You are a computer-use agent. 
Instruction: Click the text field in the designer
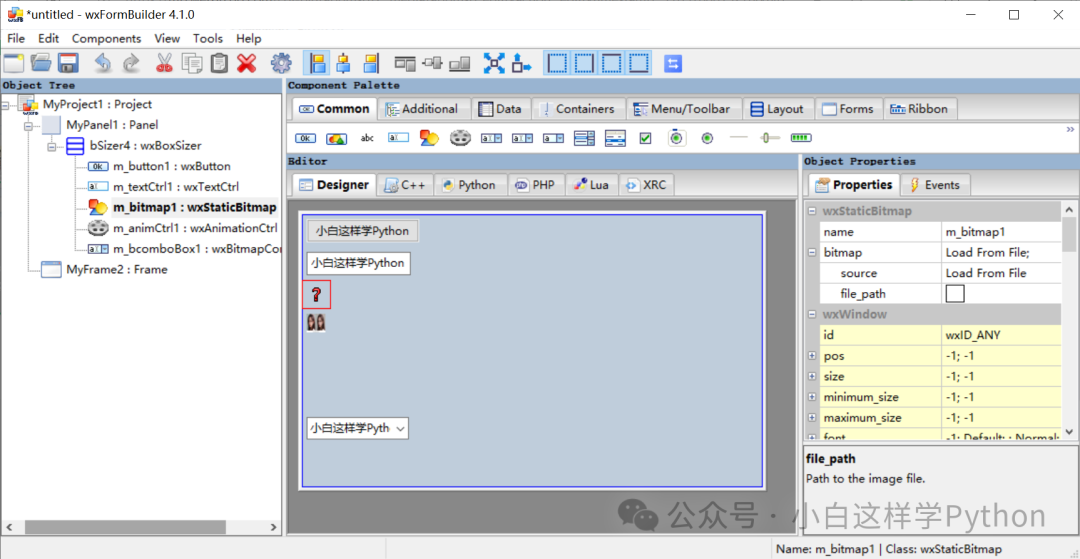click(359, 263)
